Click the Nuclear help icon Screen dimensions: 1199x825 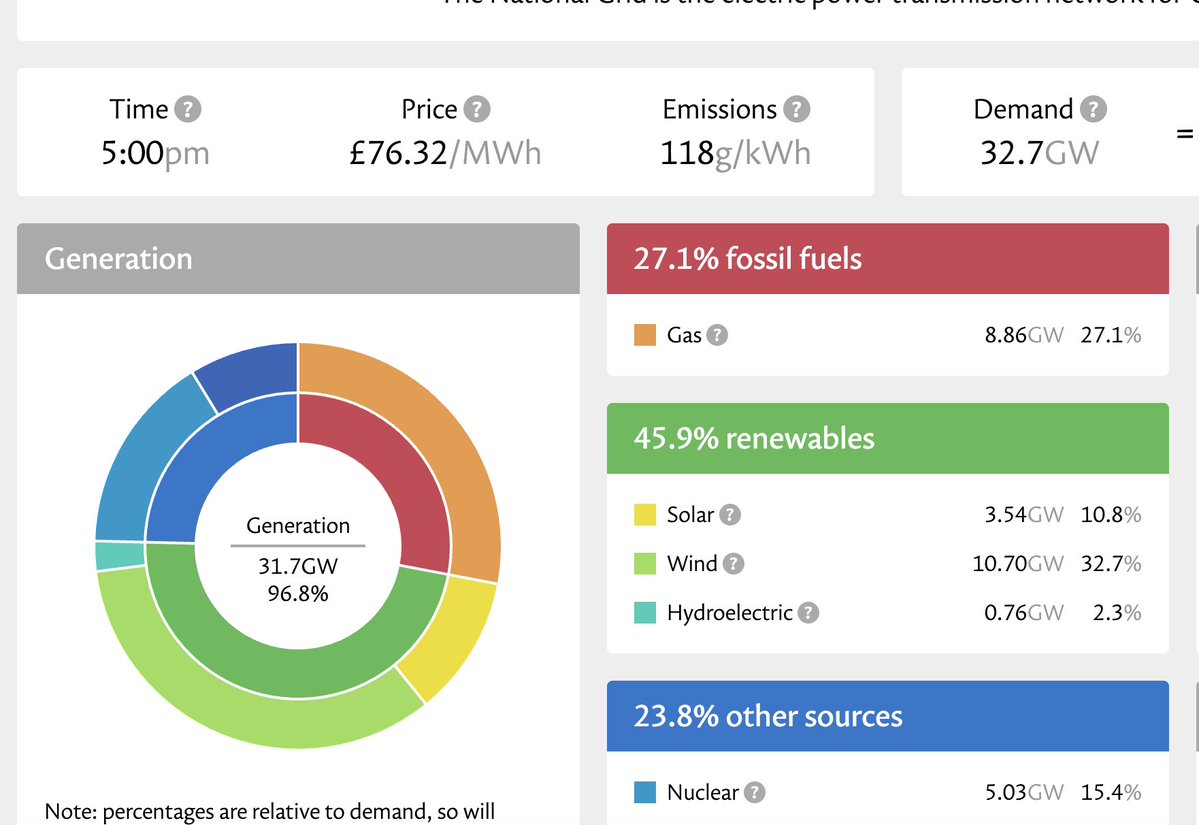pyautogui.click(x=755, y=792)
